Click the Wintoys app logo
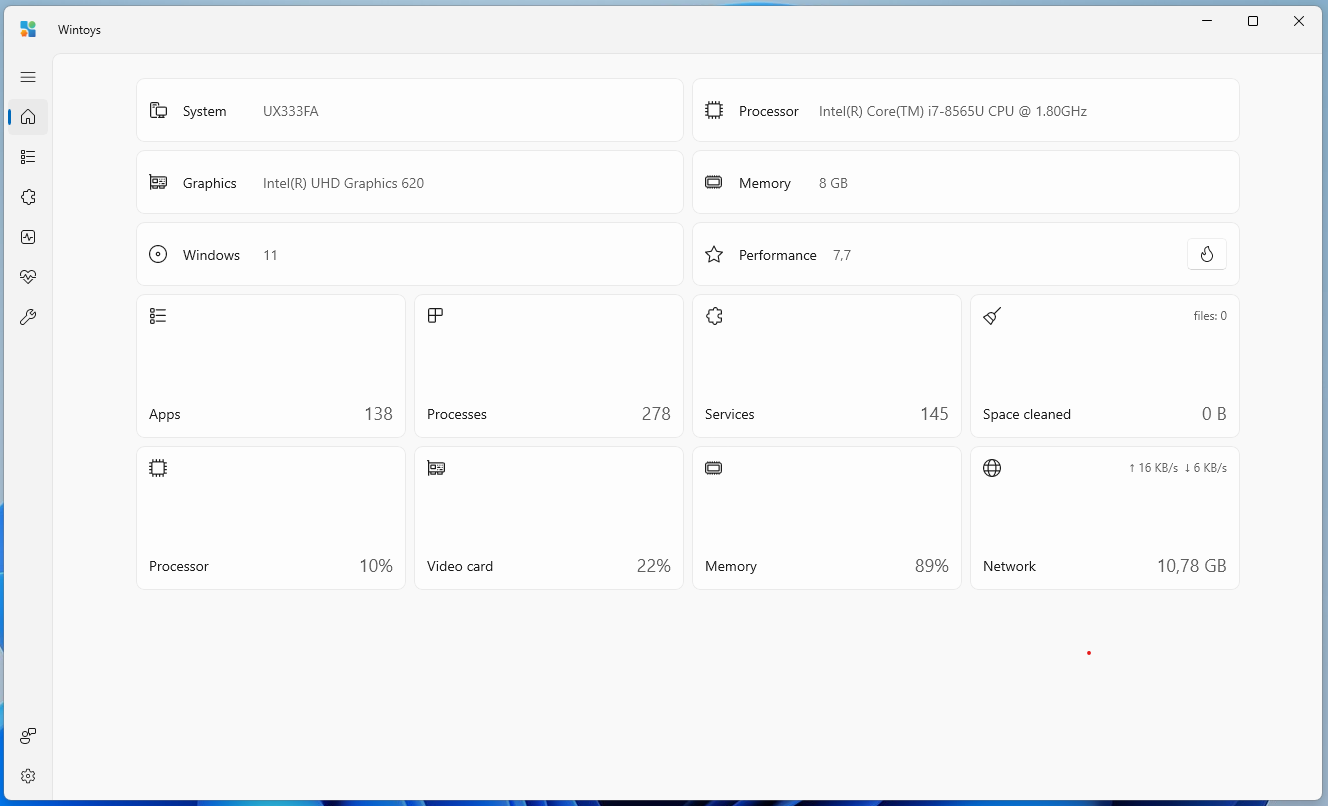1328x806 pixels. pyautogui.click(x=28, y=29)
